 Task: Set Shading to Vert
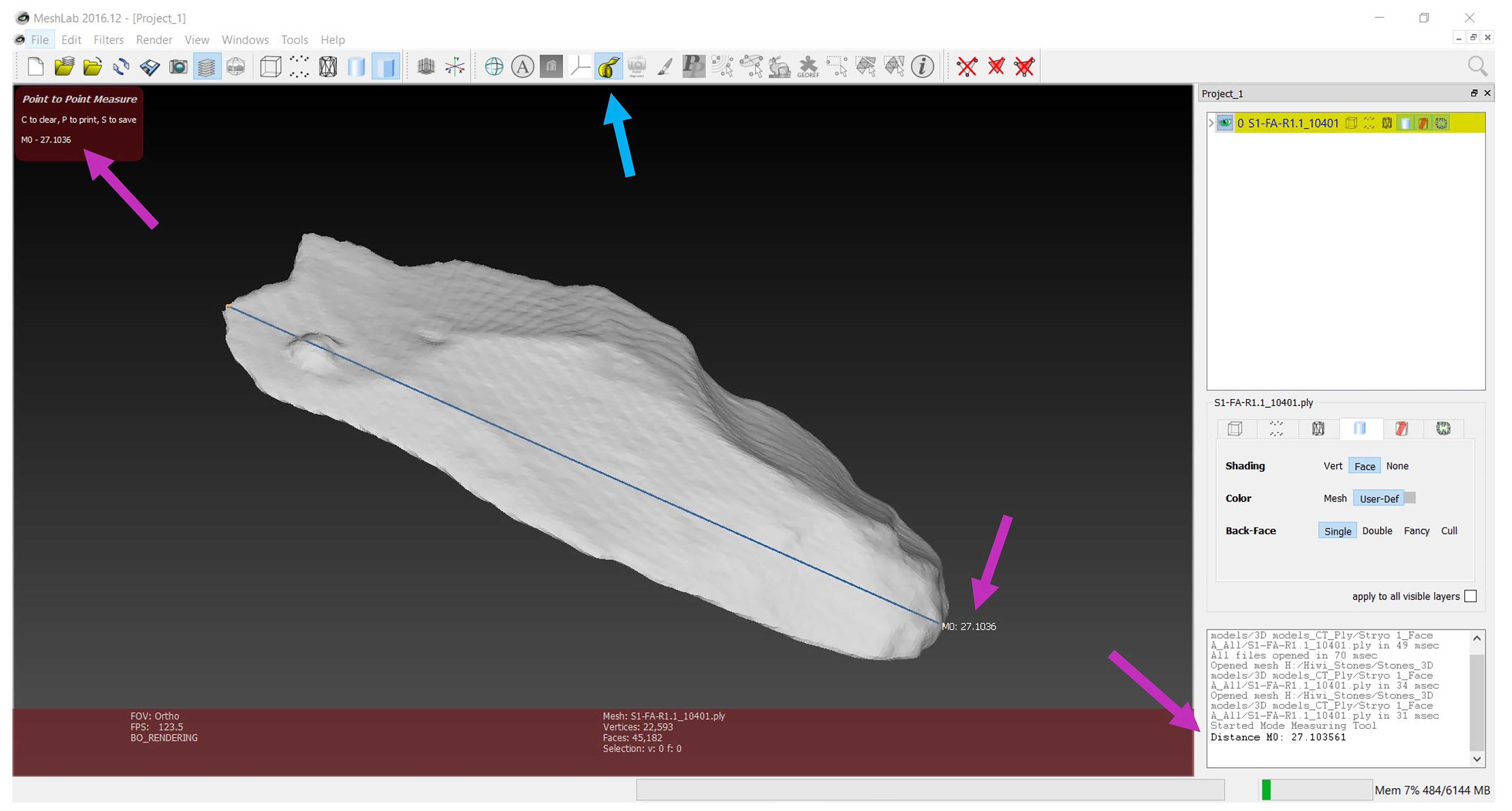1332,466
